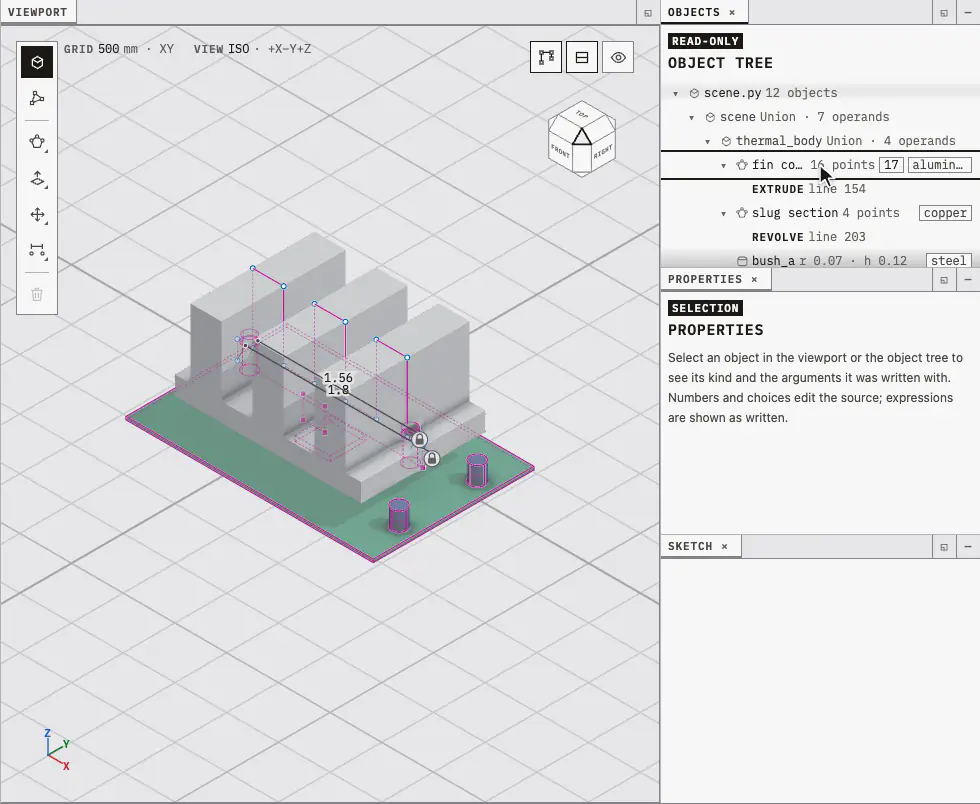Click the 1.56 dimension label
980x804 pixels.
tap(338, 378)
